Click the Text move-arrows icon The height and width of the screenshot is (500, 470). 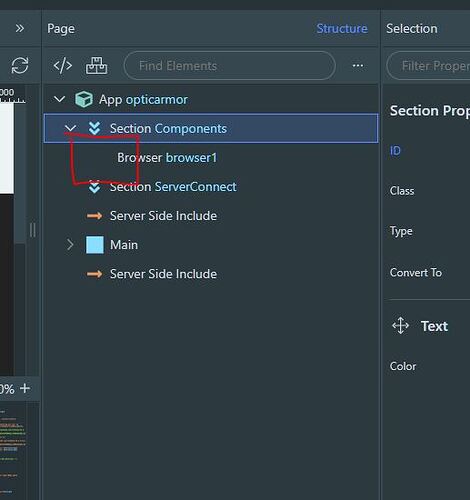400,326
